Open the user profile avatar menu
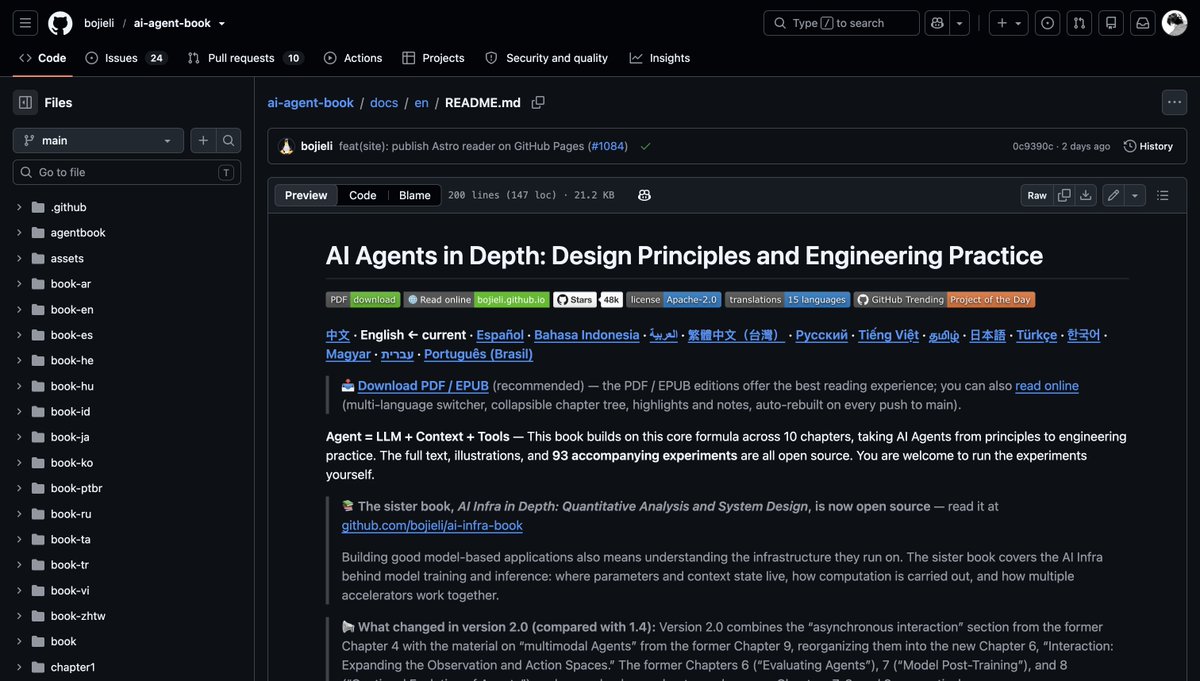The height and width of the screenshot is (681, 1200). click(x=1175, y=23)
